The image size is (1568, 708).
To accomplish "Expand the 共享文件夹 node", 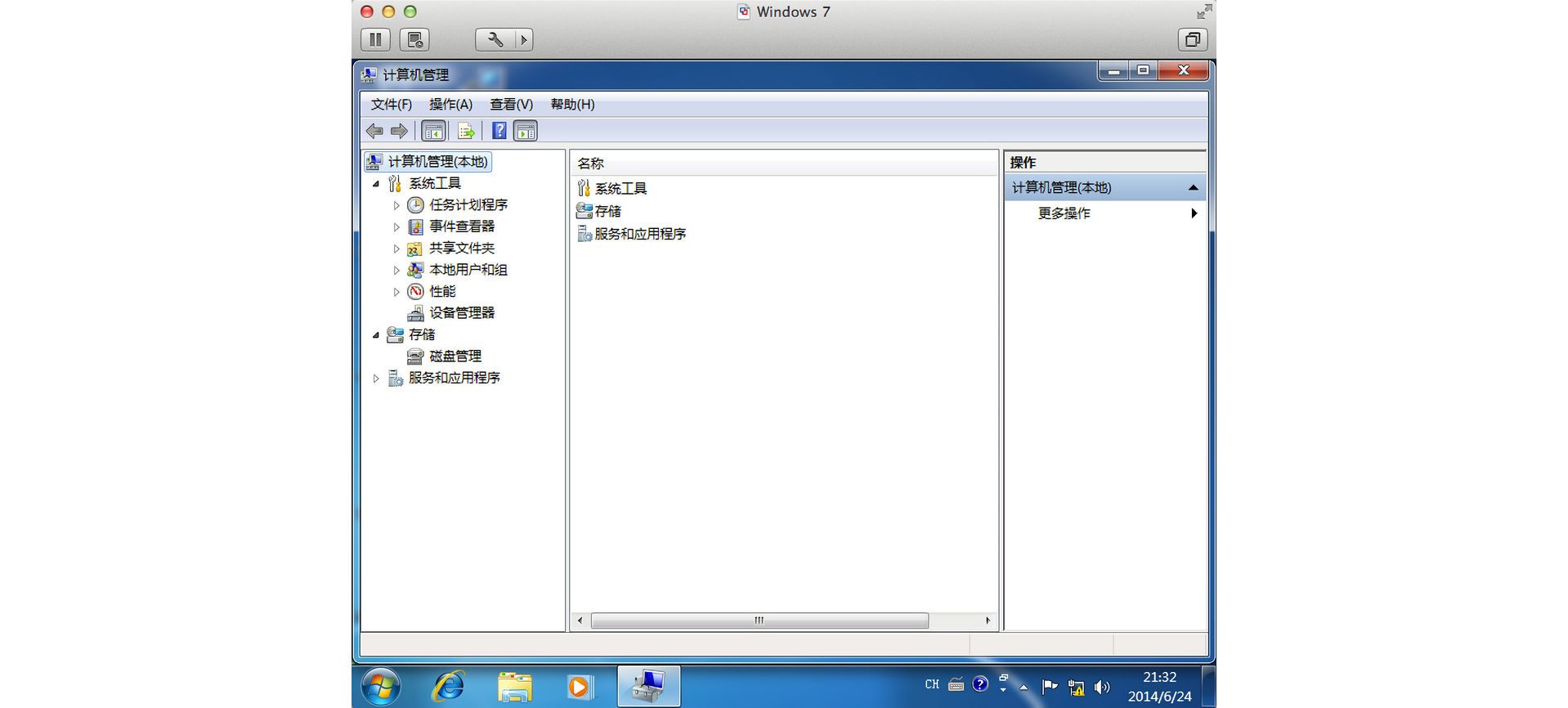I will (396, 249).
